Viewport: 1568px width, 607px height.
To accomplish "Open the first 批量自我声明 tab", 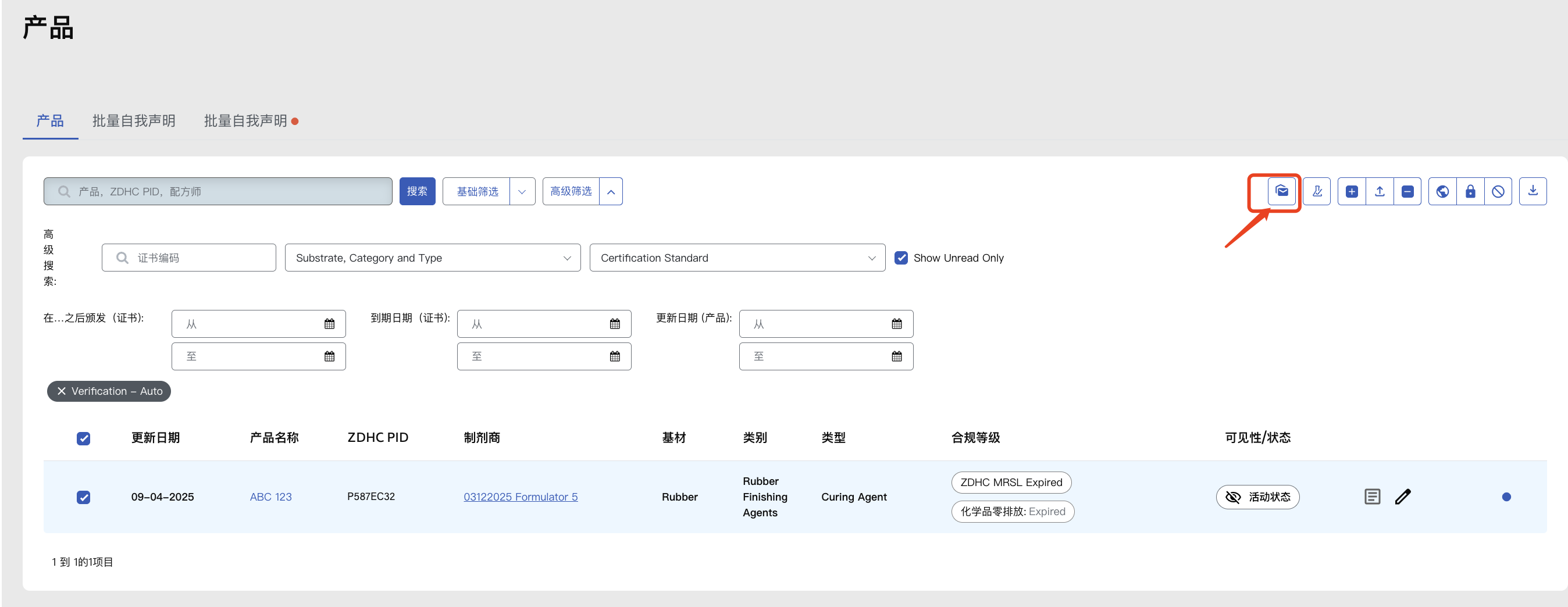I will (x=133, y=121).
